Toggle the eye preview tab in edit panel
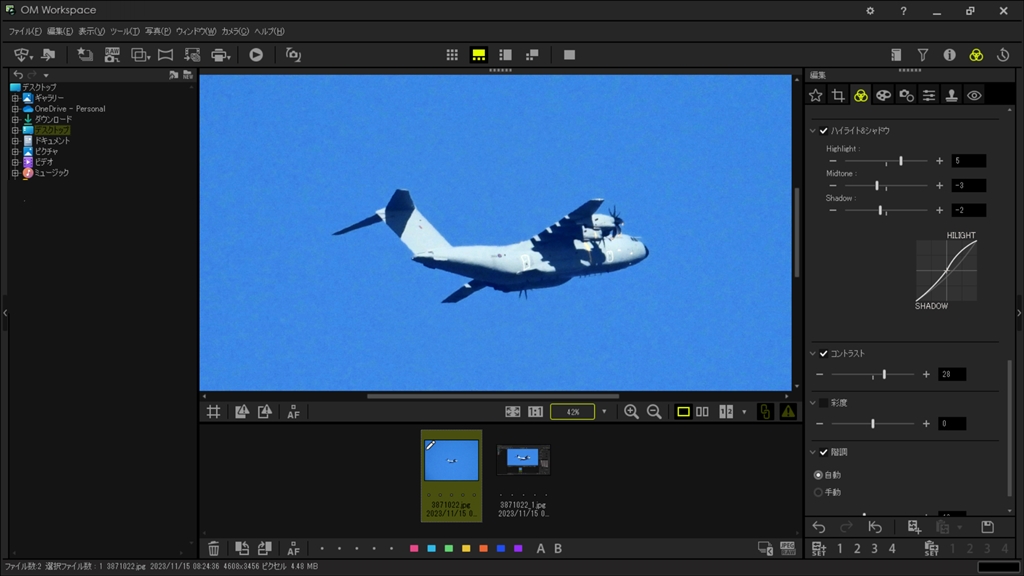 click(x=974, y=95)
